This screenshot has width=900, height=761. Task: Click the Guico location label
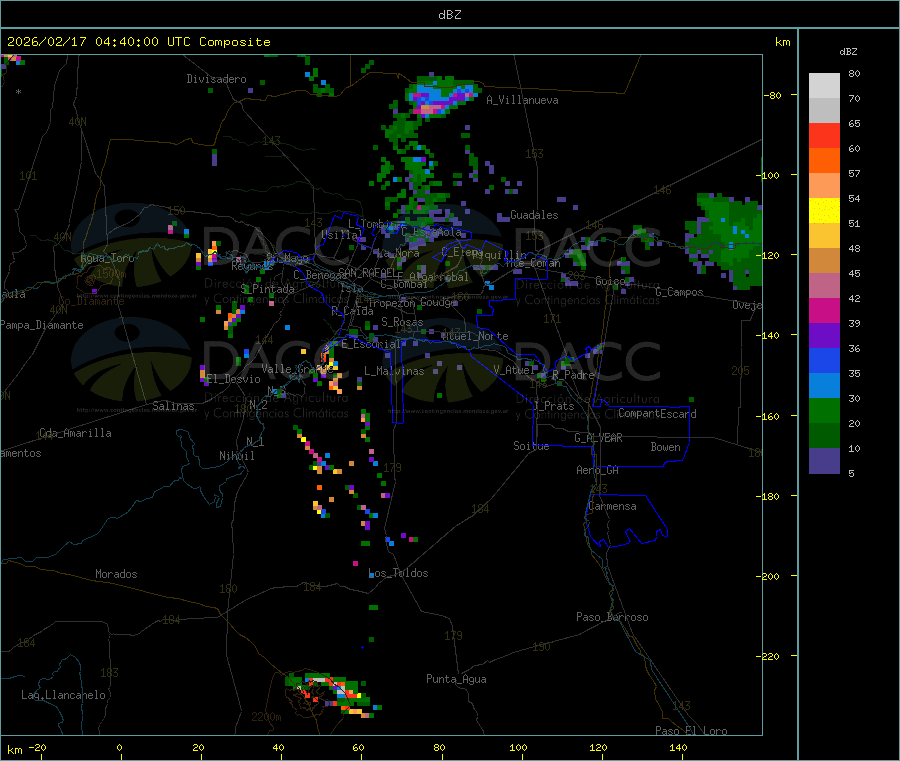click(x=610, y=281)
